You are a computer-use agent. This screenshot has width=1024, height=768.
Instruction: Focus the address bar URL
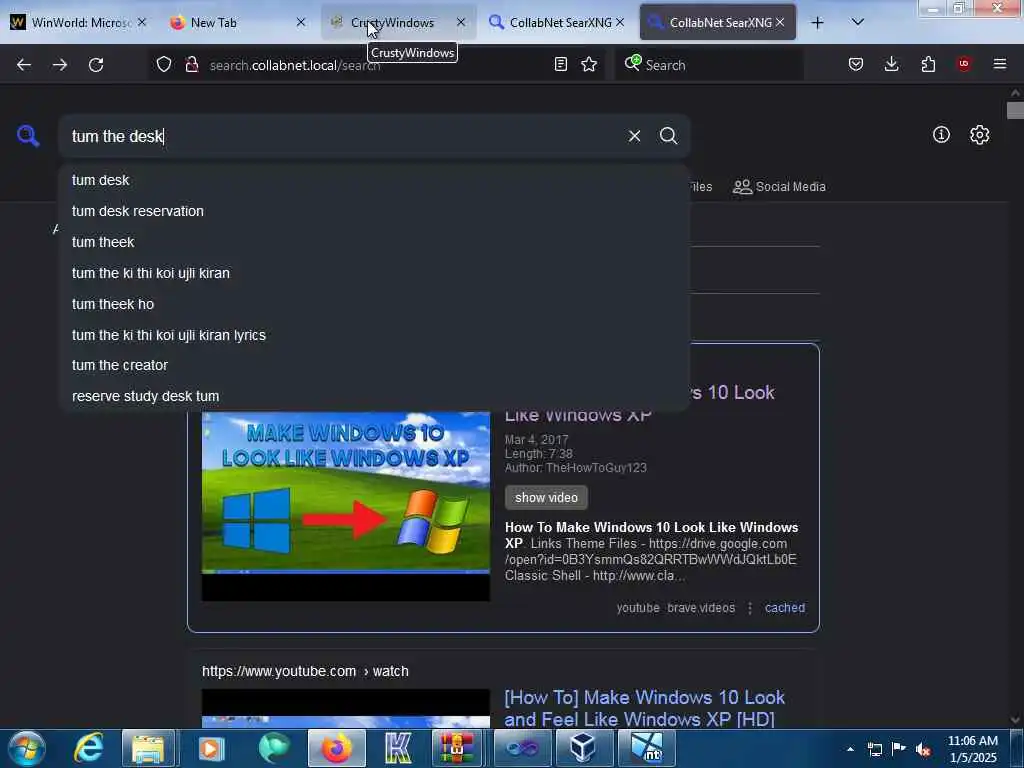376,65
